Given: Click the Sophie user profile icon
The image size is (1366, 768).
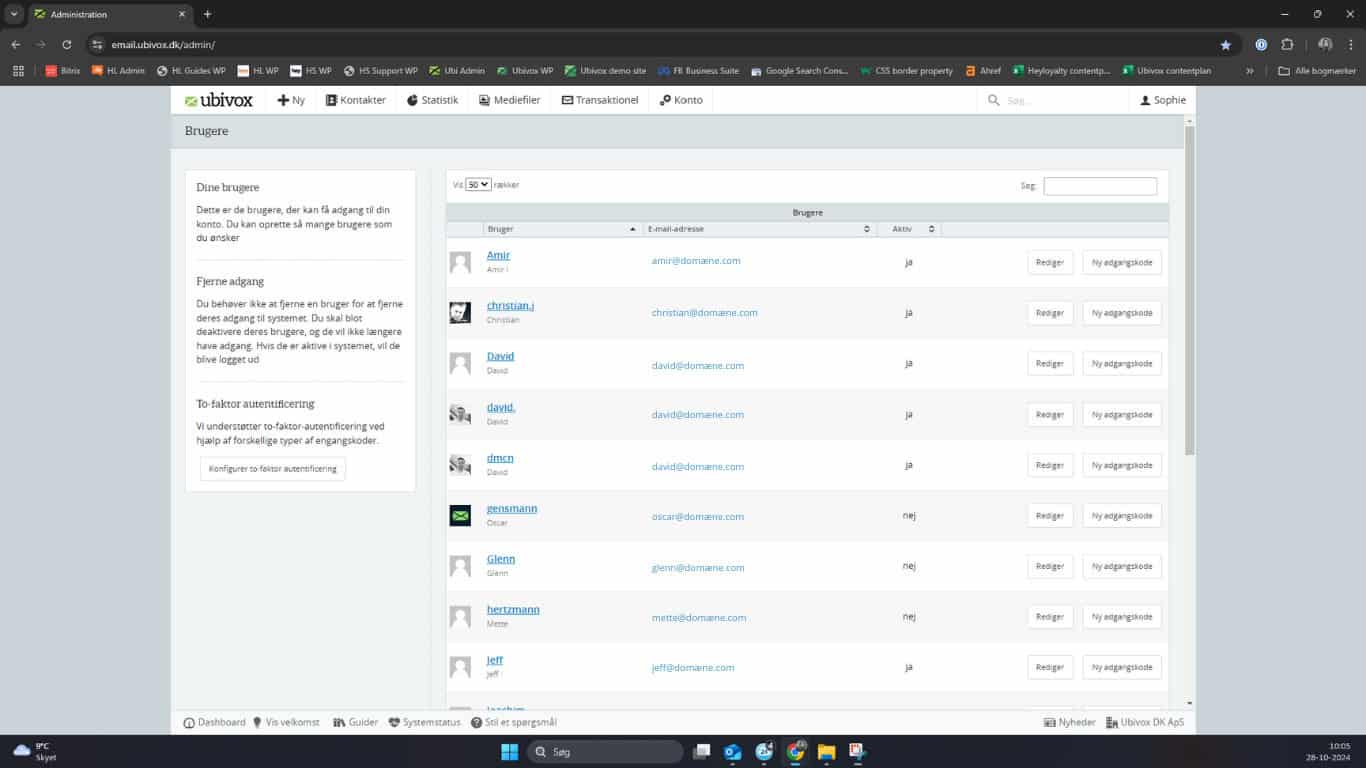Looking at the screenshot, I should pos(1146,100).
